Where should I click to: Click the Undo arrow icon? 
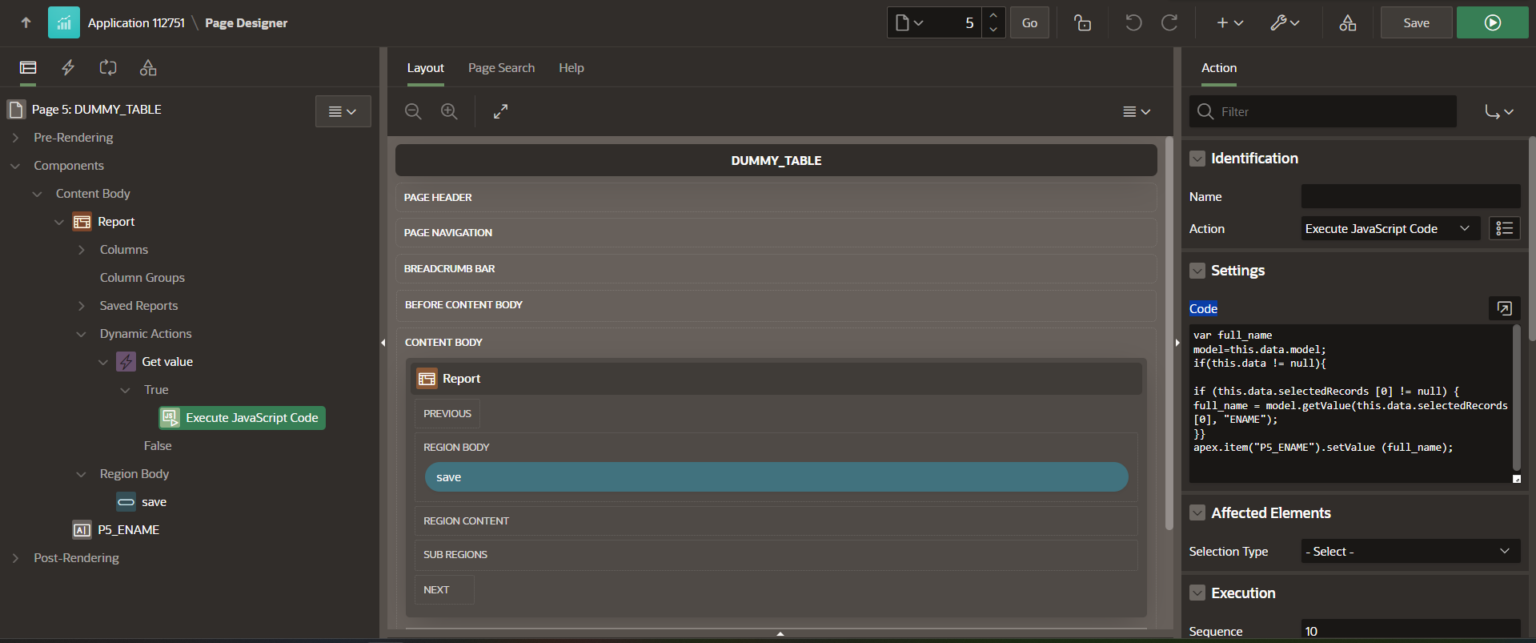[1133, 23]
